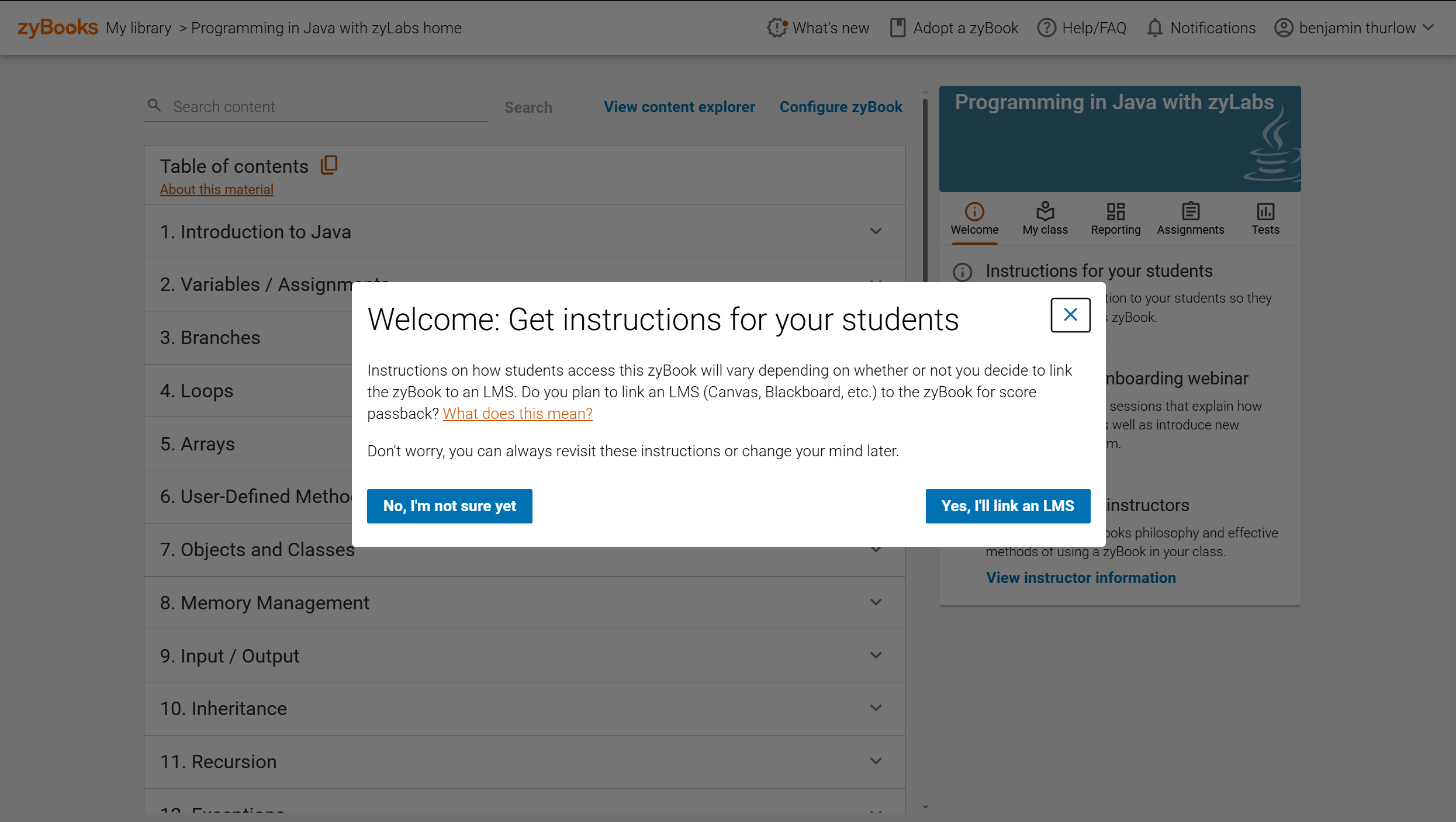Switch to the Welcome tab
The width and height of the screenshot is (1456, 822).
974,219
